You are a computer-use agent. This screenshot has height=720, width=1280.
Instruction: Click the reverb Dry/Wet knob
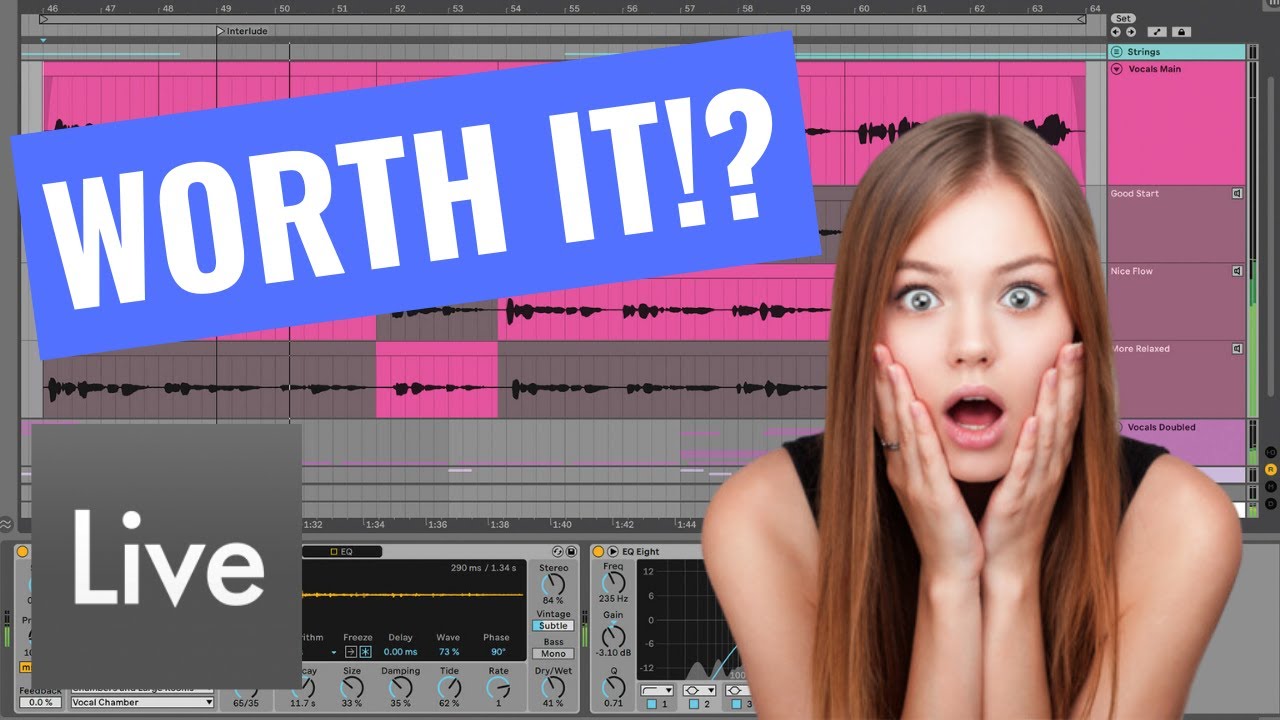pos(553,687)
